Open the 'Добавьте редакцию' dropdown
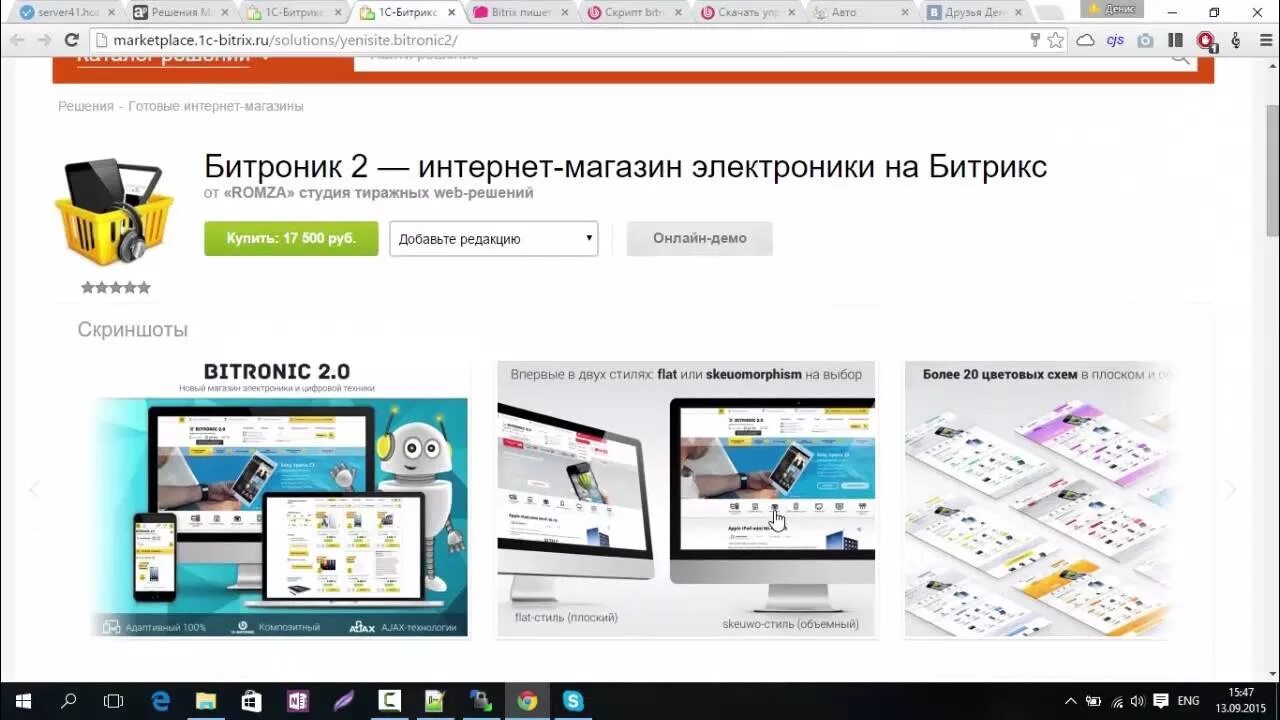Image resolution: width=1280 pixels, height=720 pixels. 494,239
